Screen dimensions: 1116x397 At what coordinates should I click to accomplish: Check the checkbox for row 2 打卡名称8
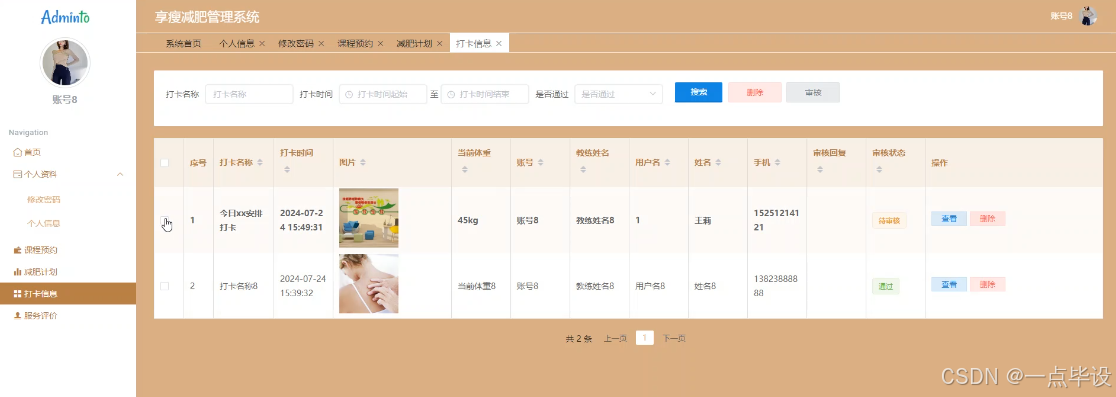click(x=164, y=285)
